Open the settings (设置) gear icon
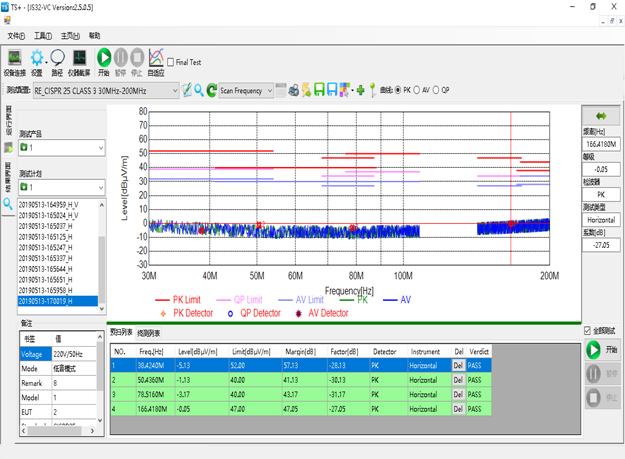 (x=37, y=59)
